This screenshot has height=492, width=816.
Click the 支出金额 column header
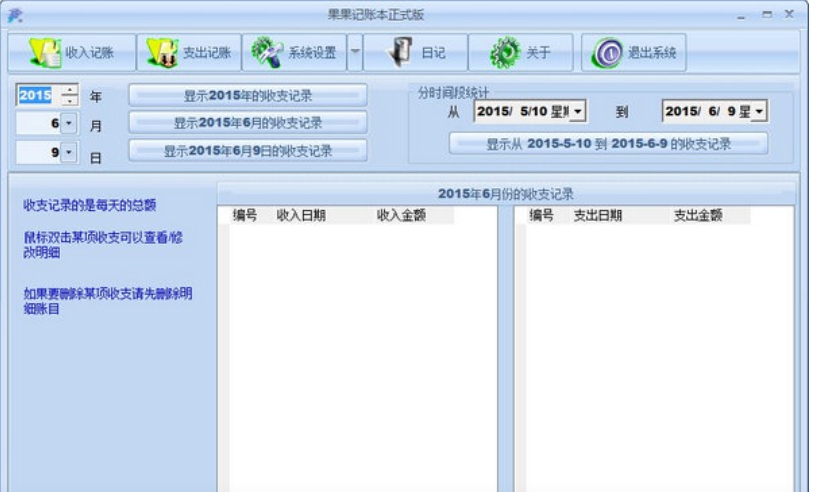[698, 215]
